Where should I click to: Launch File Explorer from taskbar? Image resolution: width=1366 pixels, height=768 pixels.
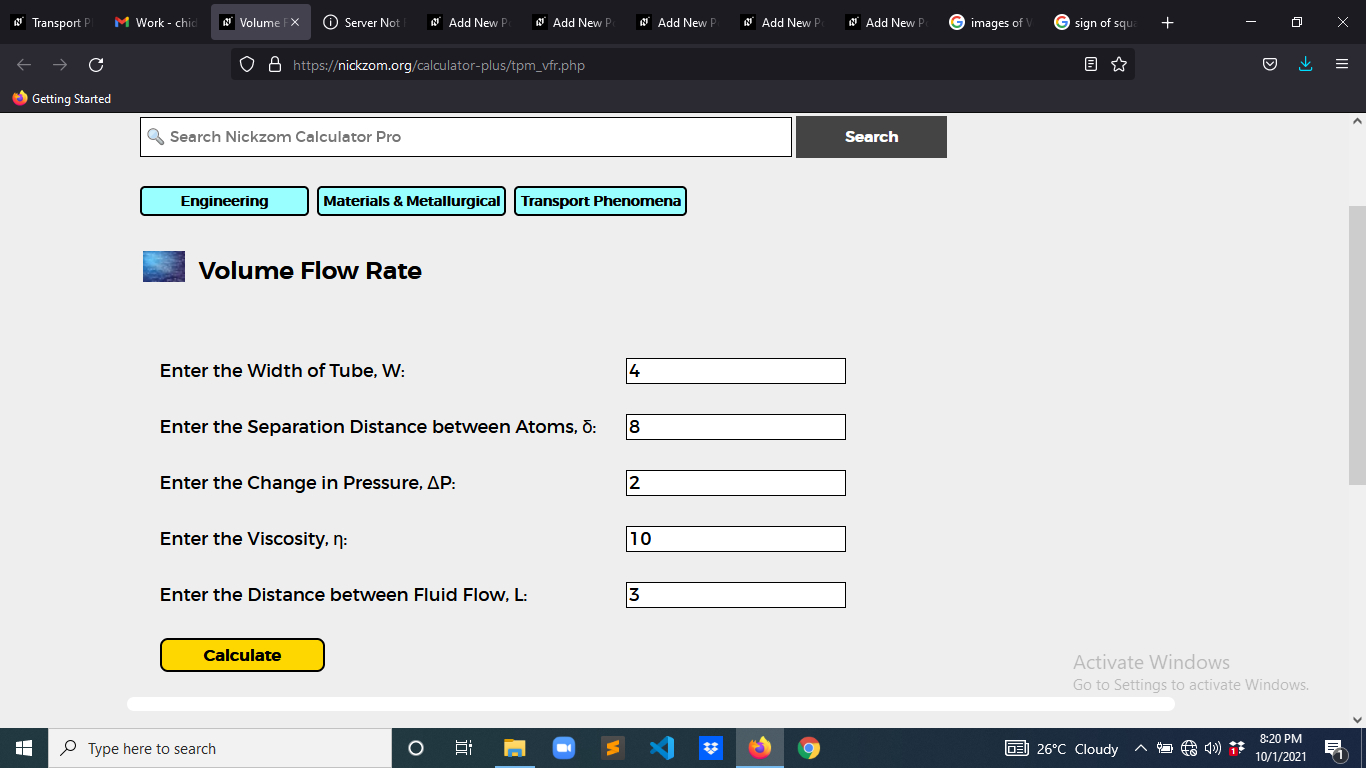[x=514, y=748]
